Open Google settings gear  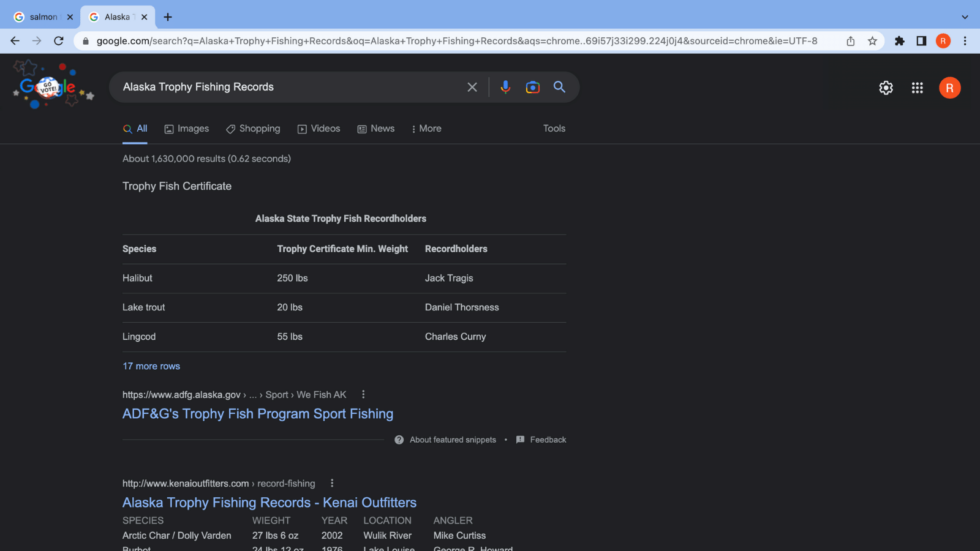[x=886, y=88]
